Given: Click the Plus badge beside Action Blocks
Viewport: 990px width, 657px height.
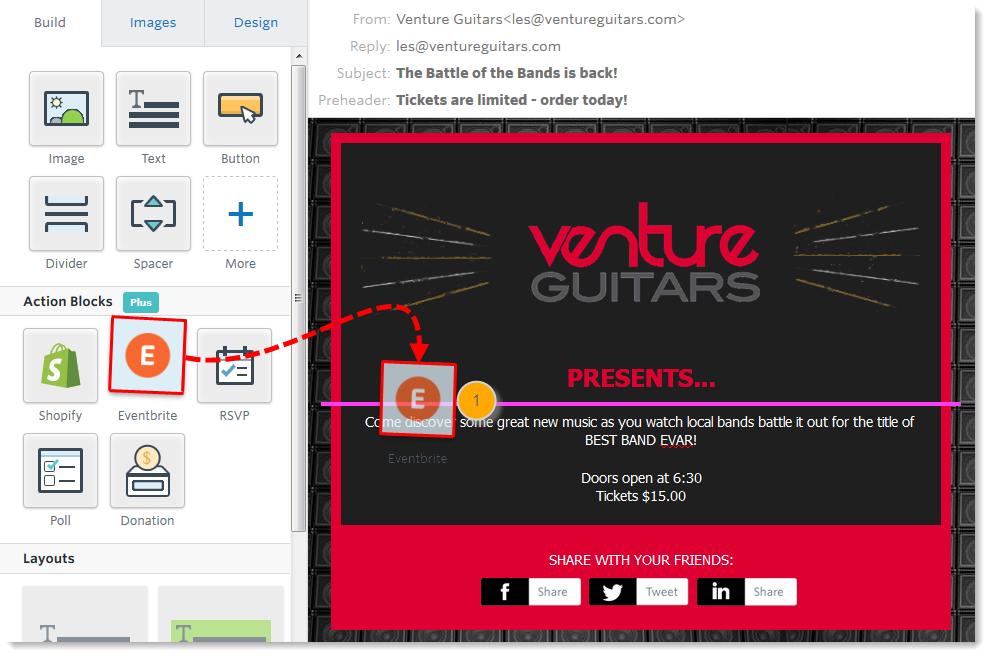Looking at the screenshot, I should [x=141, y=302].
